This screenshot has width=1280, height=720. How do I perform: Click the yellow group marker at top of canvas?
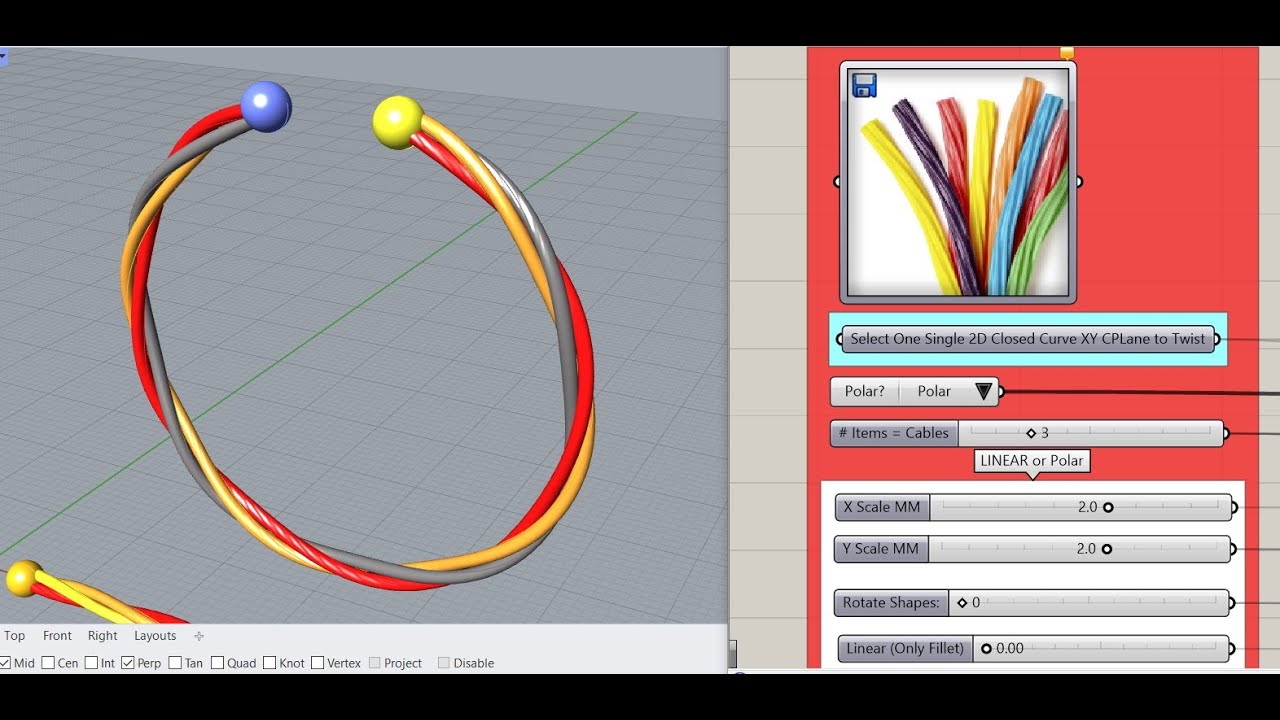[x=1067, y=53]
